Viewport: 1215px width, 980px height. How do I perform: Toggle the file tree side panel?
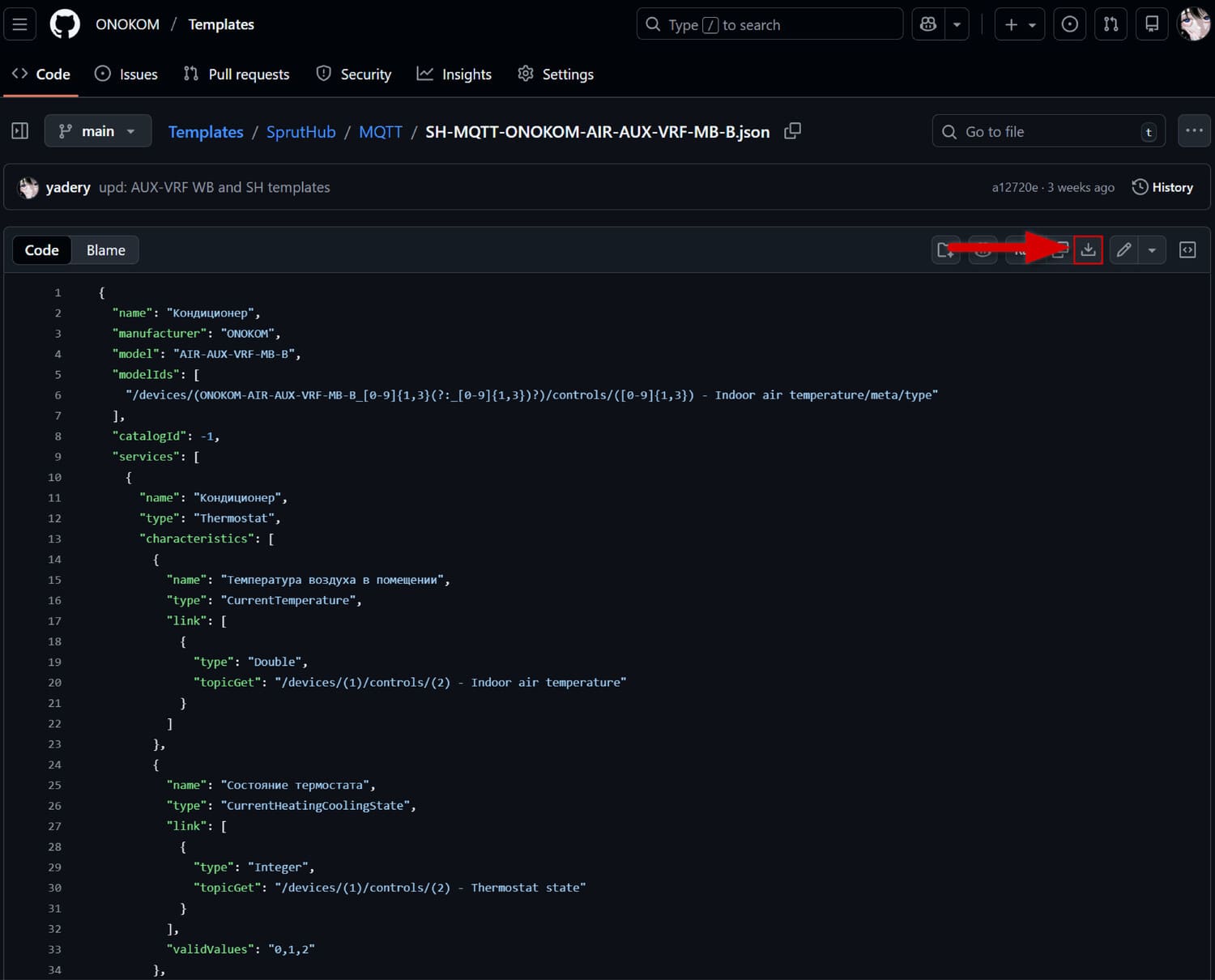(x=20, y=131)
